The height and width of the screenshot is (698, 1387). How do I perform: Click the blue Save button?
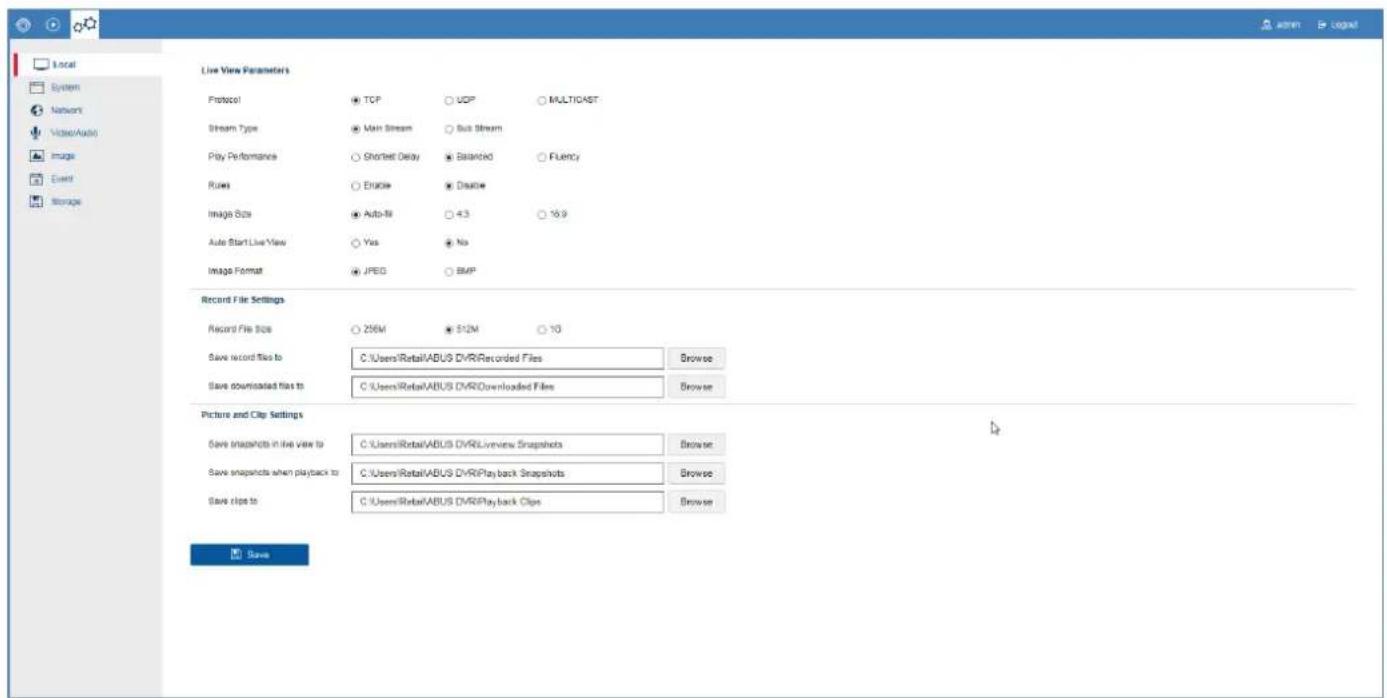(x=249, y=555)
